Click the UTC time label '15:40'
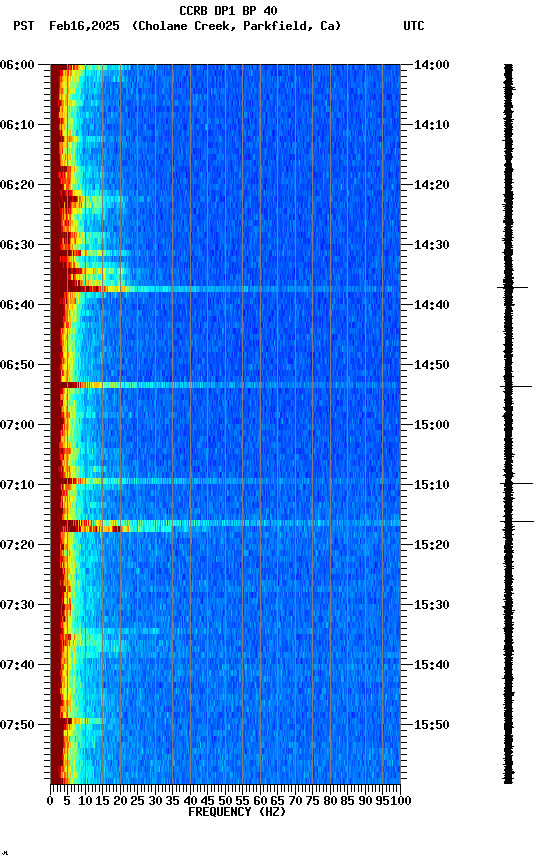 [432, 666]
